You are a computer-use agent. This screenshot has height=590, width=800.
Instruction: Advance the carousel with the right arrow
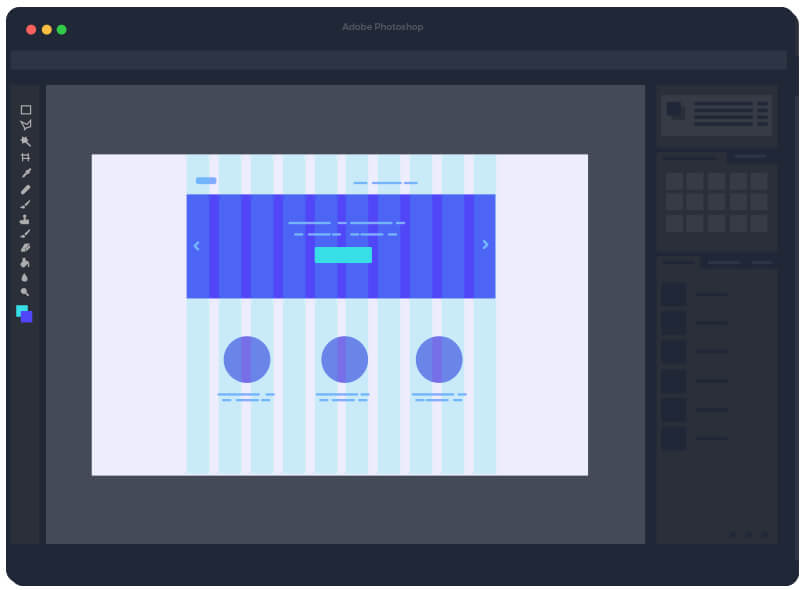coord(486,243)
